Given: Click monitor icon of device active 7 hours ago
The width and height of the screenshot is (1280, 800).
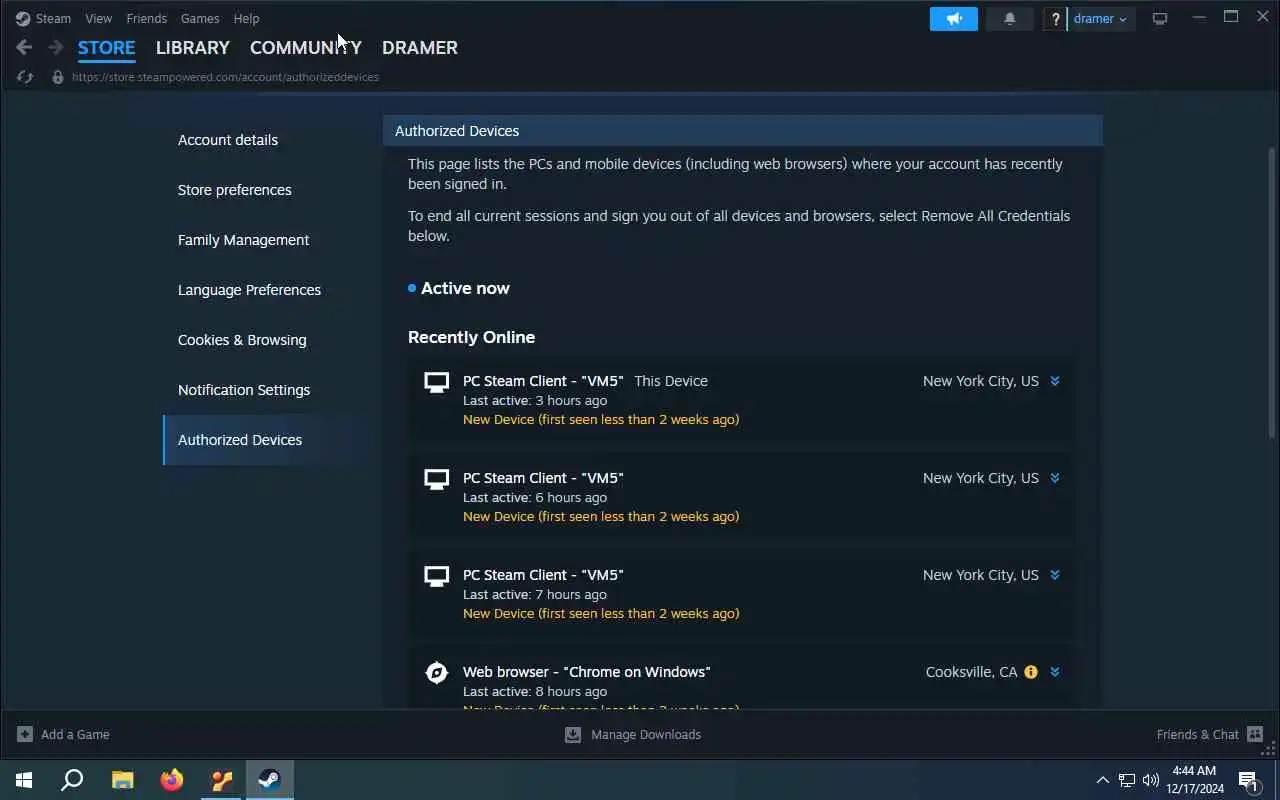Looking at the screenshot, I should pyautogui.click(x=437, y=576).
